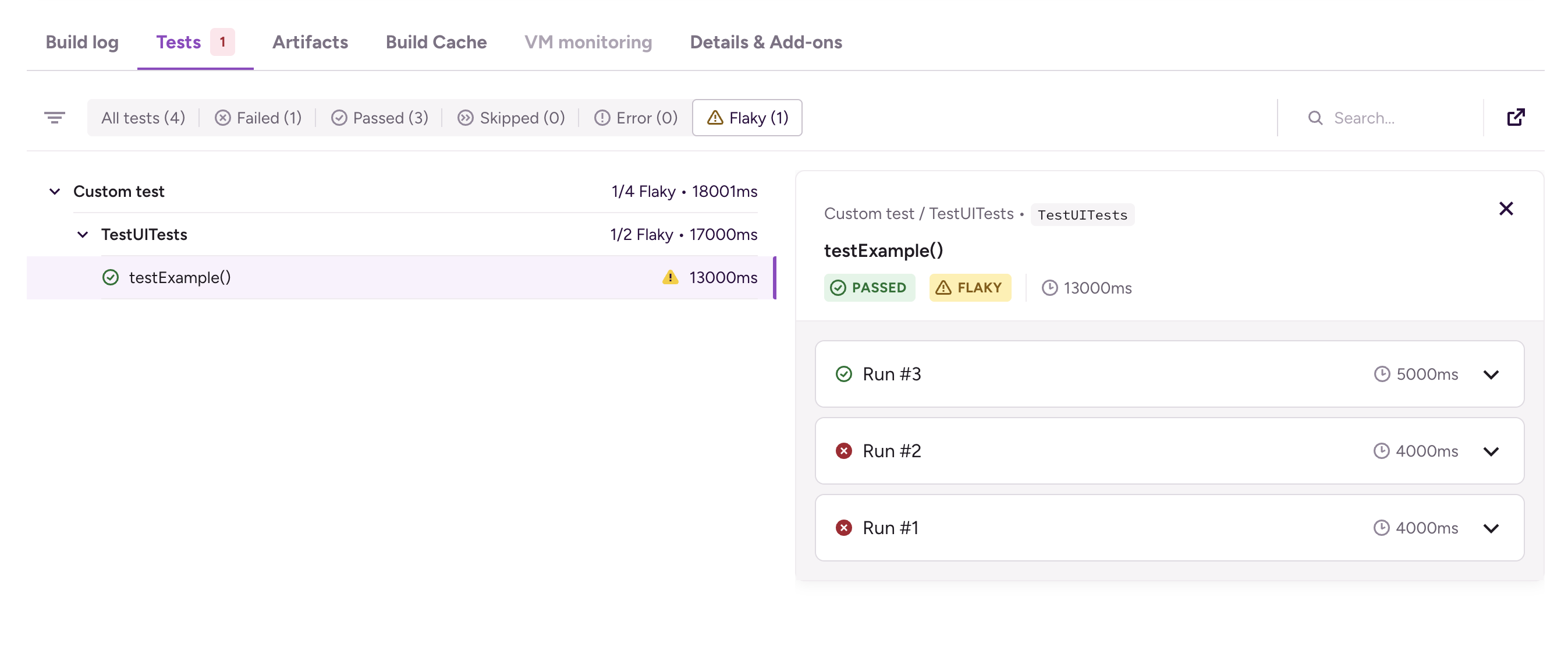Viewport: 1568px width, 664px height.
Task: Click the search magnifier icon
Action: click(1315, 118)
